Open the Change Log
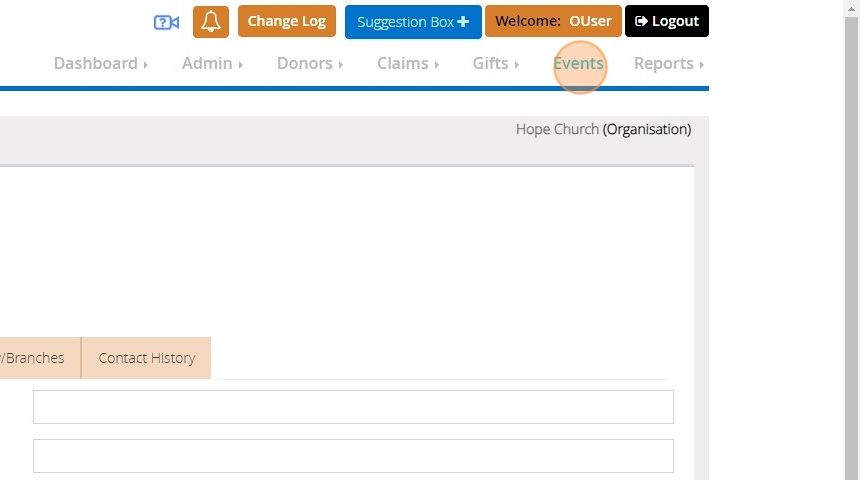The width and height of the screenshot is (860, 480). [287, 21]
